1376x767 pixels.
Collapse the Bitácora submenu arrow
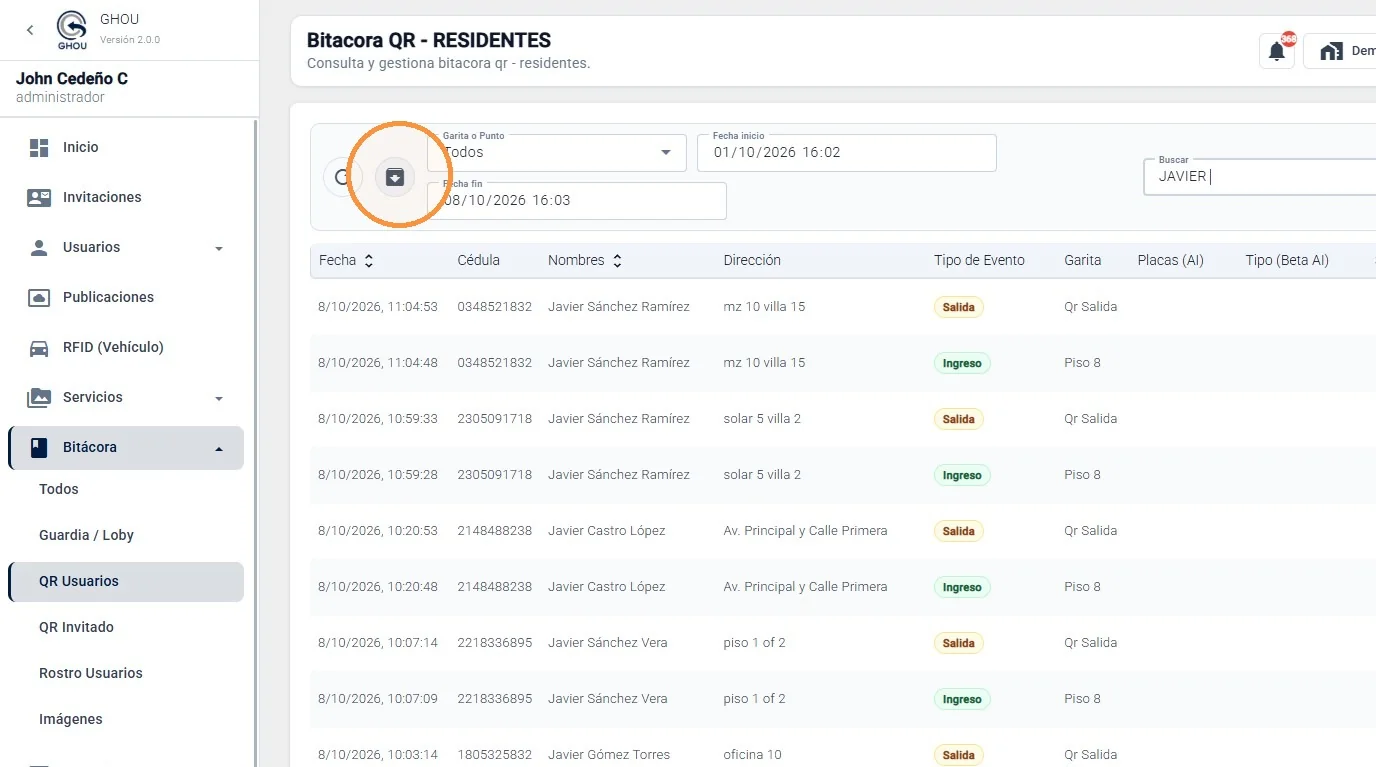tap(219, 449)
